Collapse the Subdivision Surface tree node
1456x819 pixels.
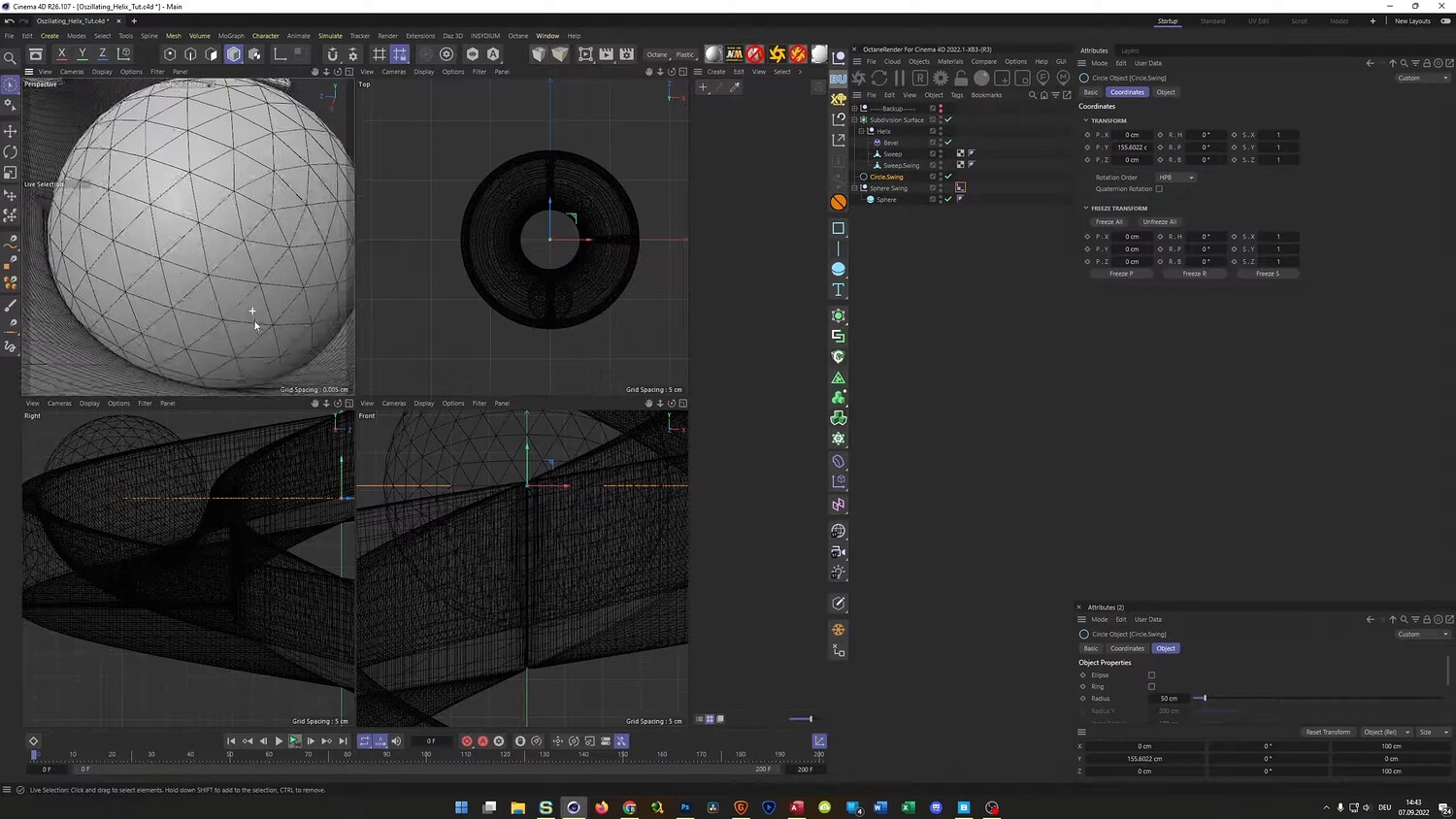pos(855,120)
